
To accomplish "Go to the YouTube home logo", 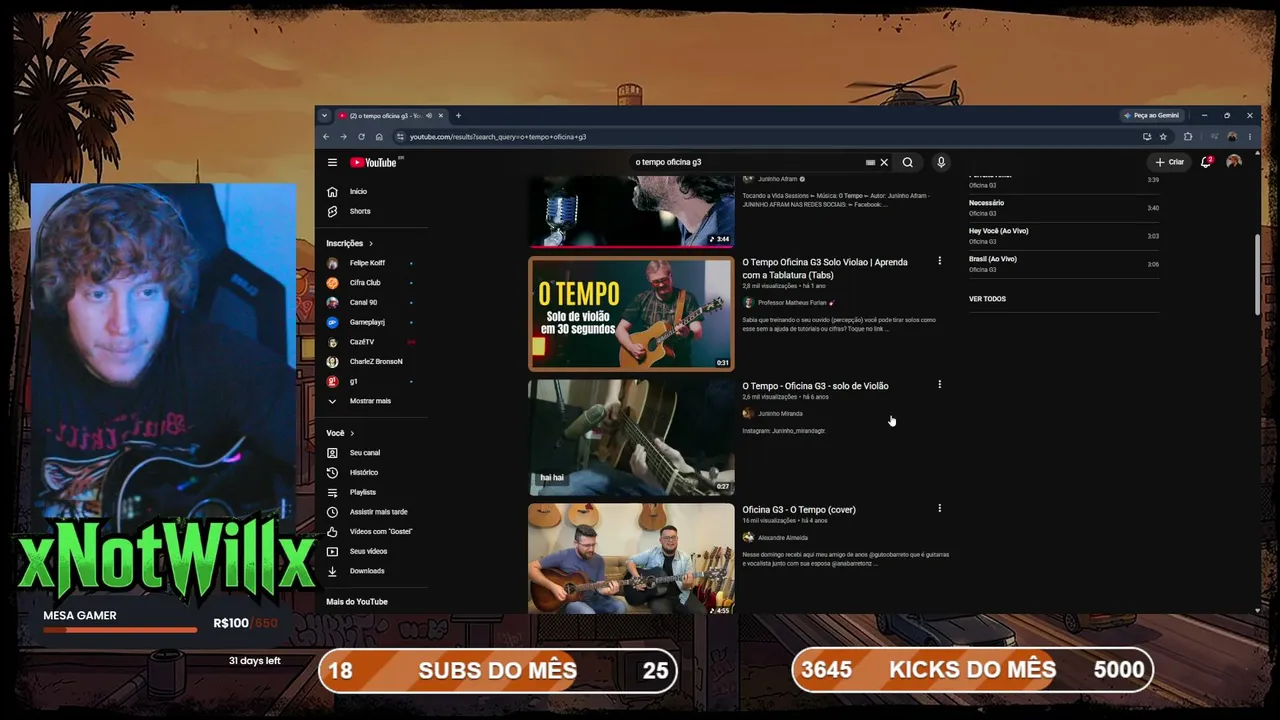I will pos(374,162).
